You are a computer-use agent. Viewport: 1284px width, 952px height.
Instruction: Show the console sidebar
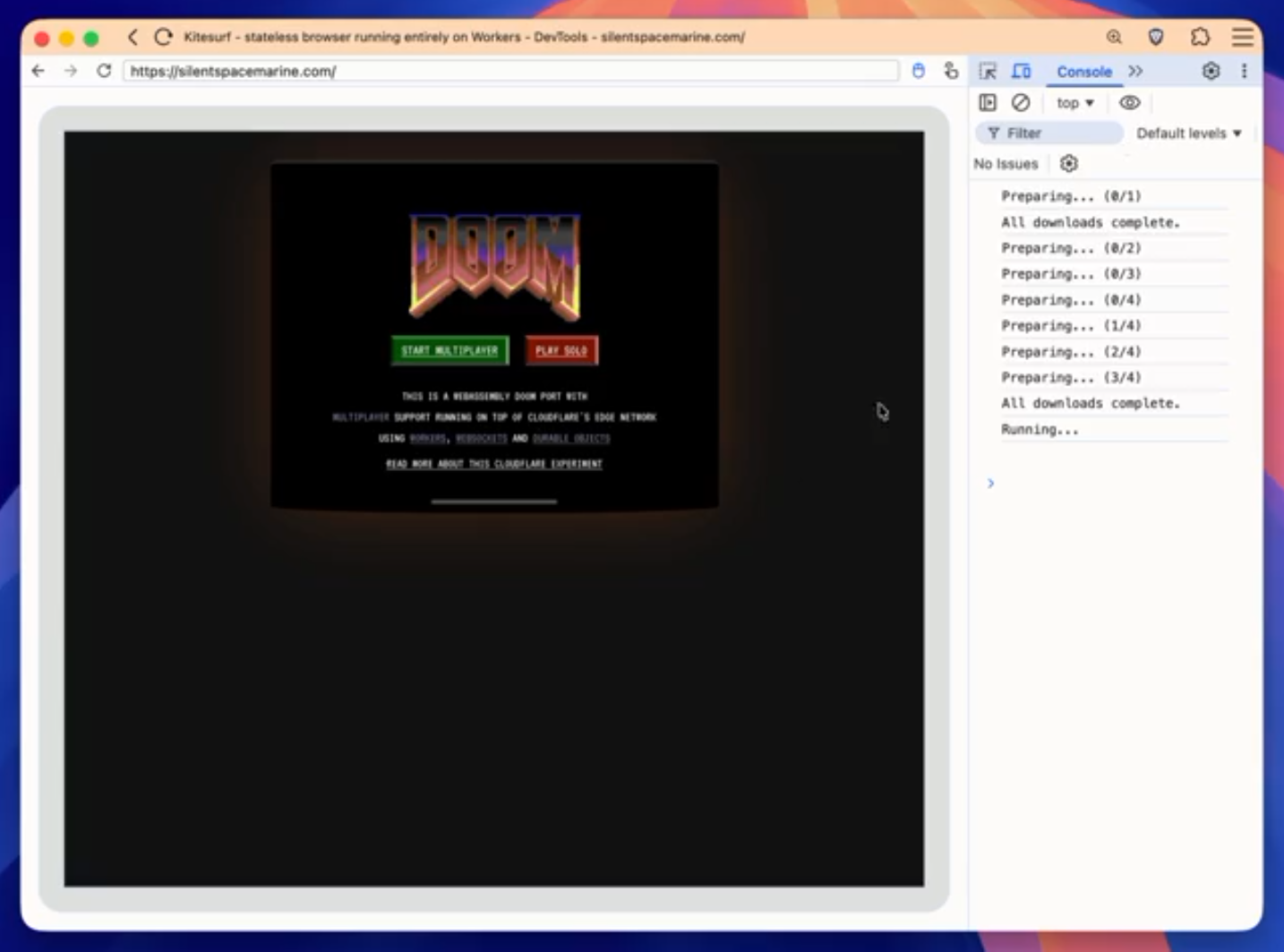coord(988,103)
